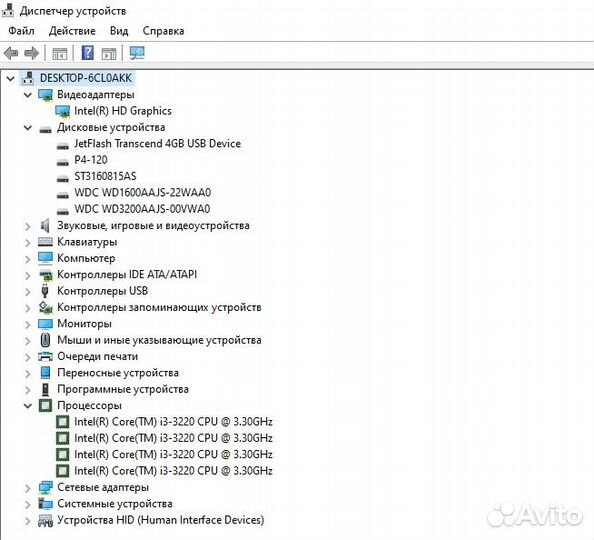The width and height of the screenshot is (594, 540).
Task: Click the monitor icon next to Компьютер
Action: (x=45, y=258)
